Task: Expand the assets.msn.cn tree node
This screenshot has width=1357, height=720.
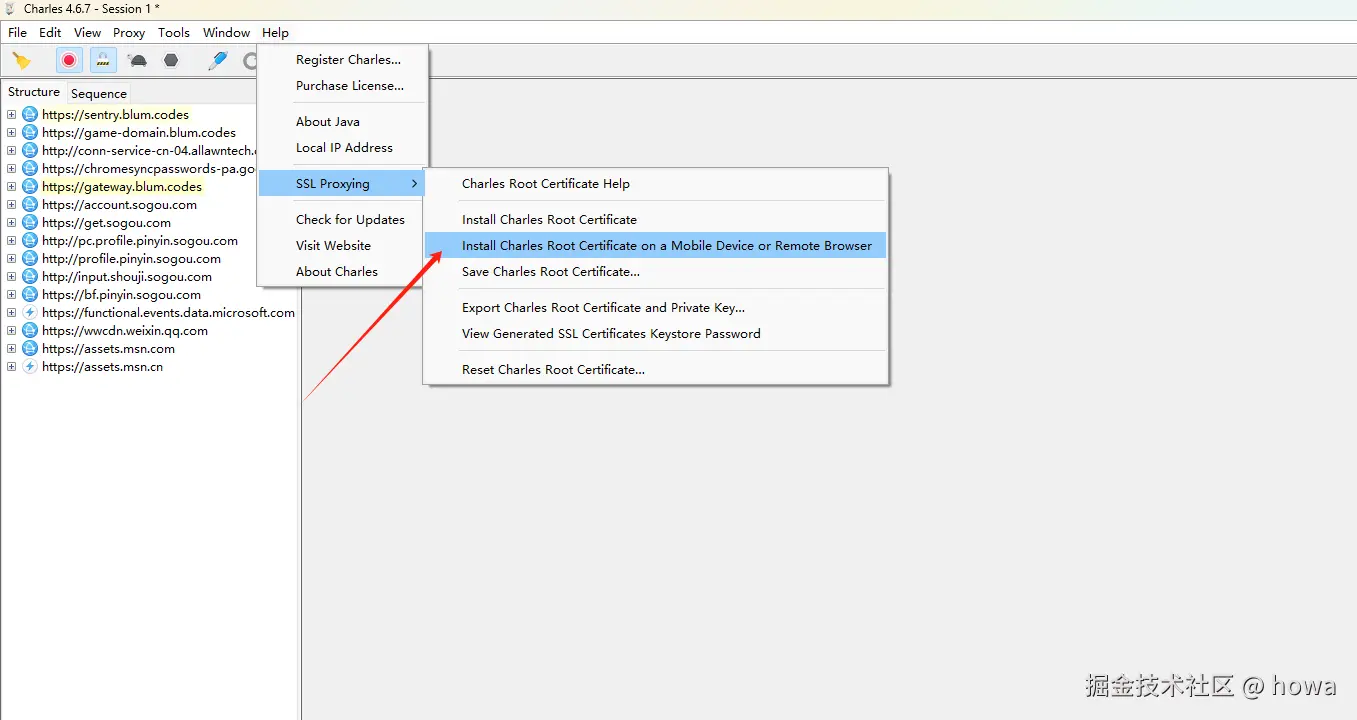Action: (11, 367)
